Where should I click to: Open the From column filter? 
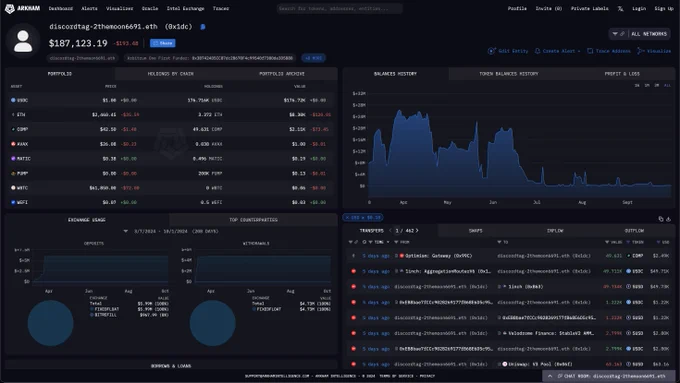[396, 242]
